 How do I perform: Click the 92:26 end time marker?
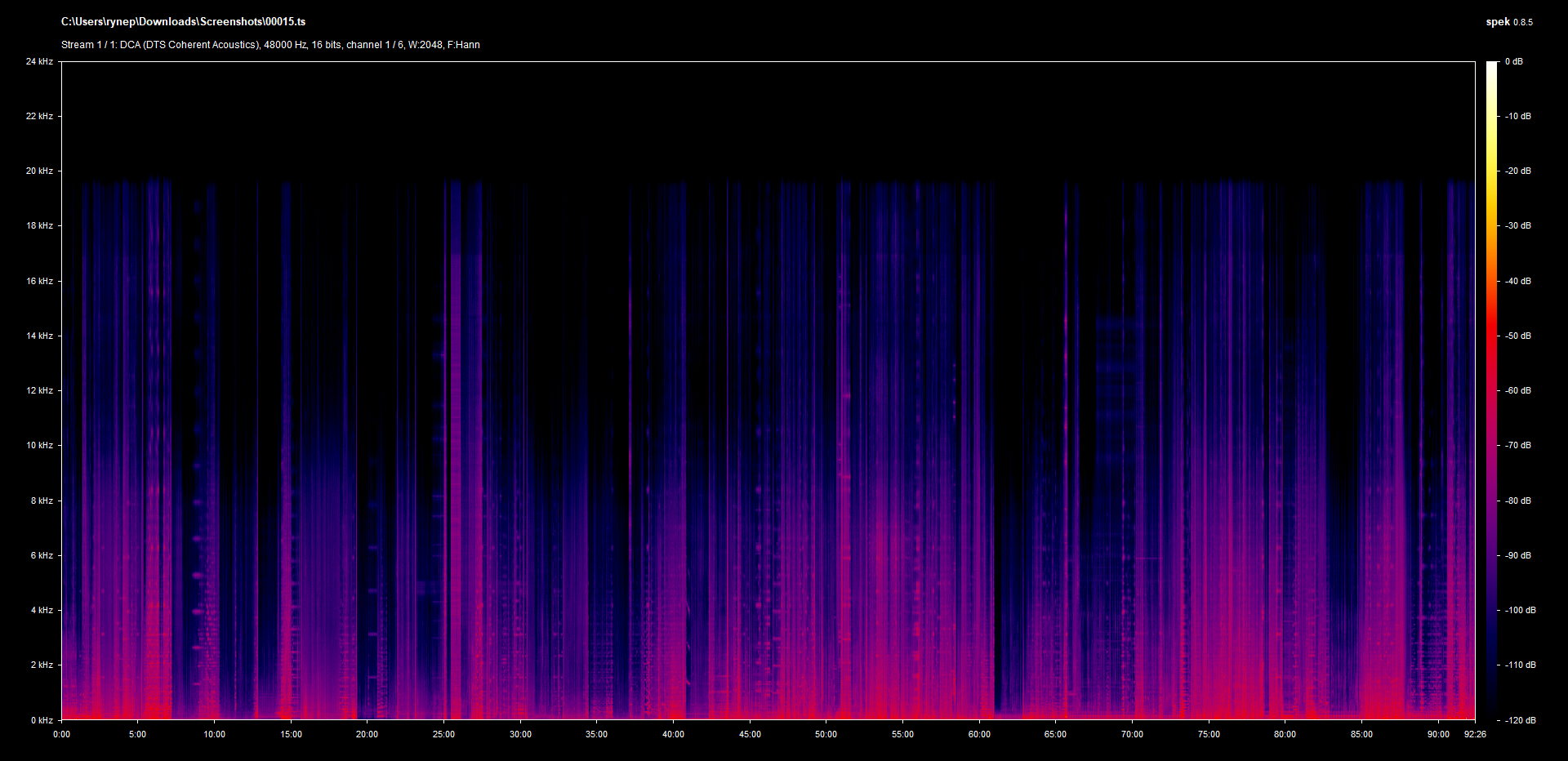pyautogui.click(x=1475, y=734)
